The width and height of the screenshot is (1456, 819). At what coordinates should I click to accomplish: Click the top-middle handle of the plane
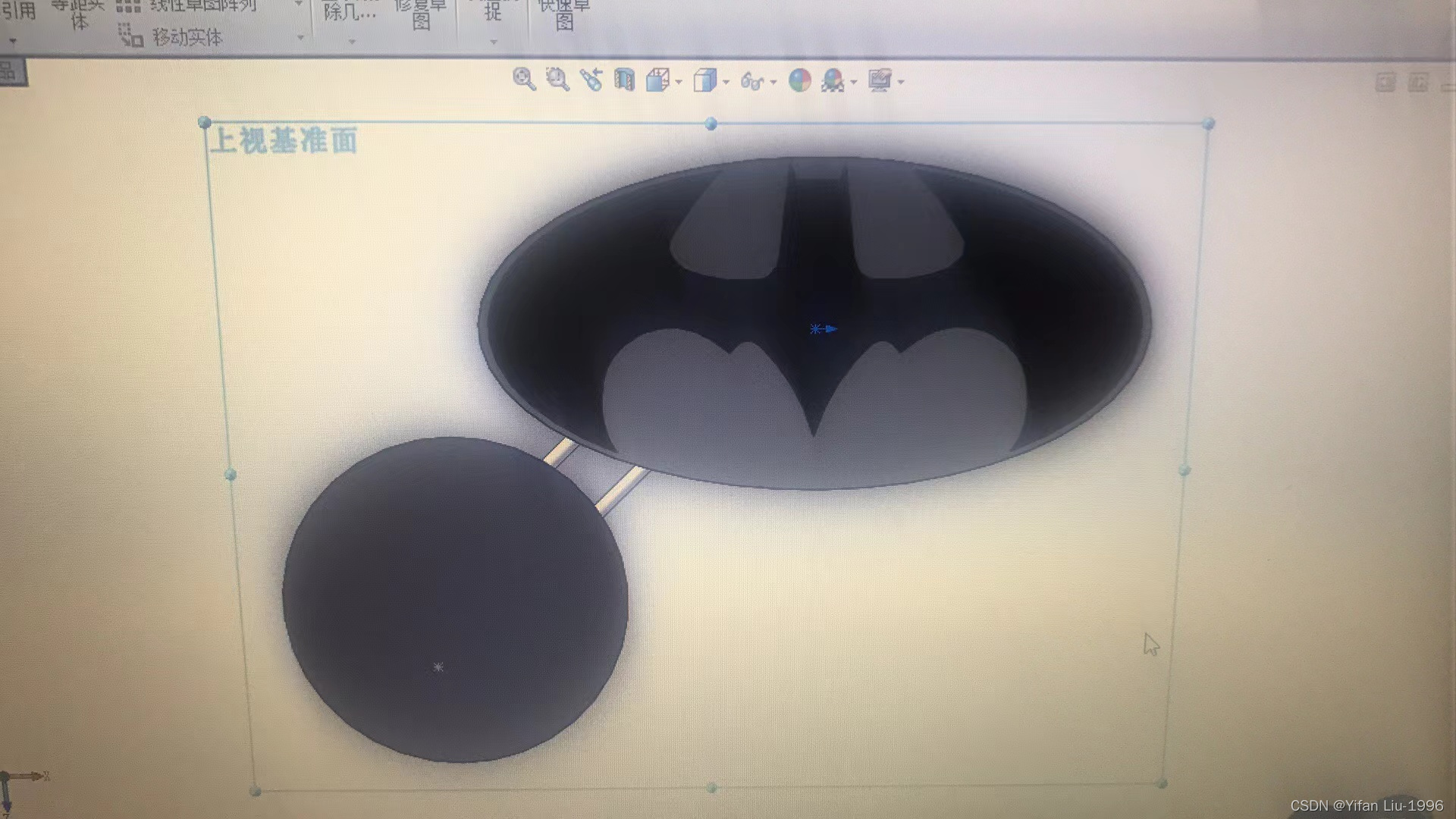[x=711, y=124]
